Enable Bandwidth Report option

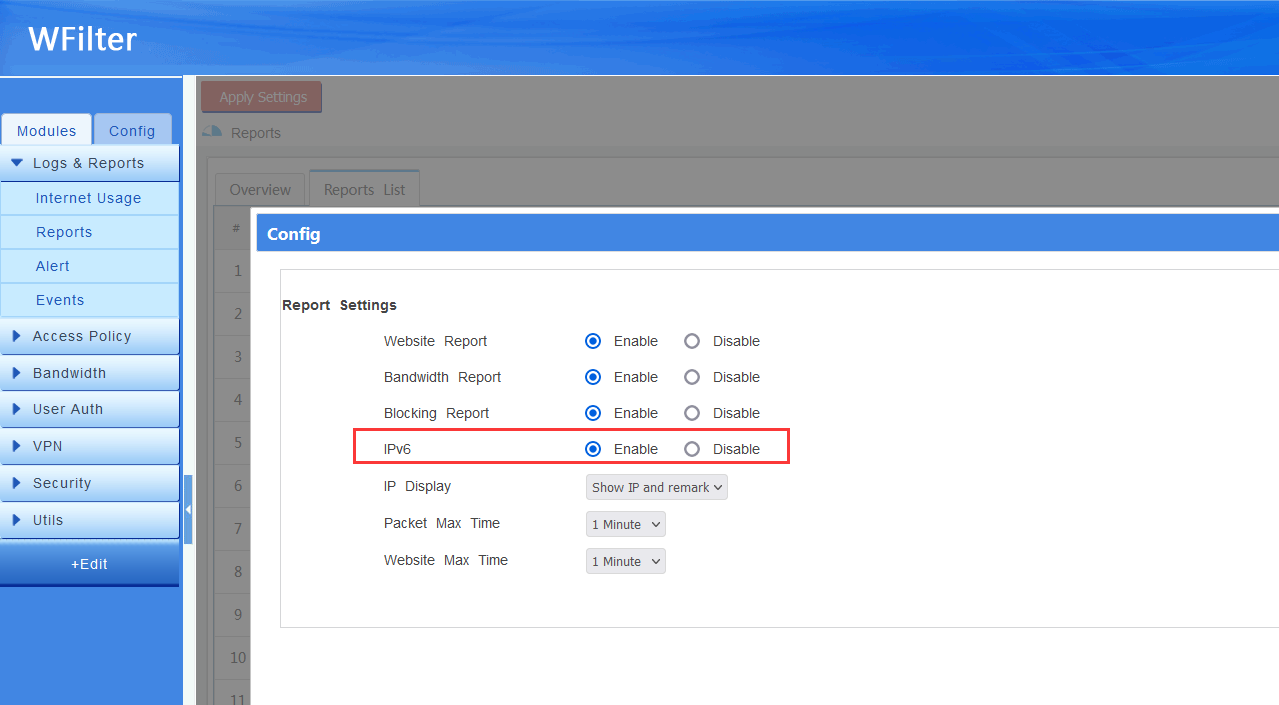[593, 377]
